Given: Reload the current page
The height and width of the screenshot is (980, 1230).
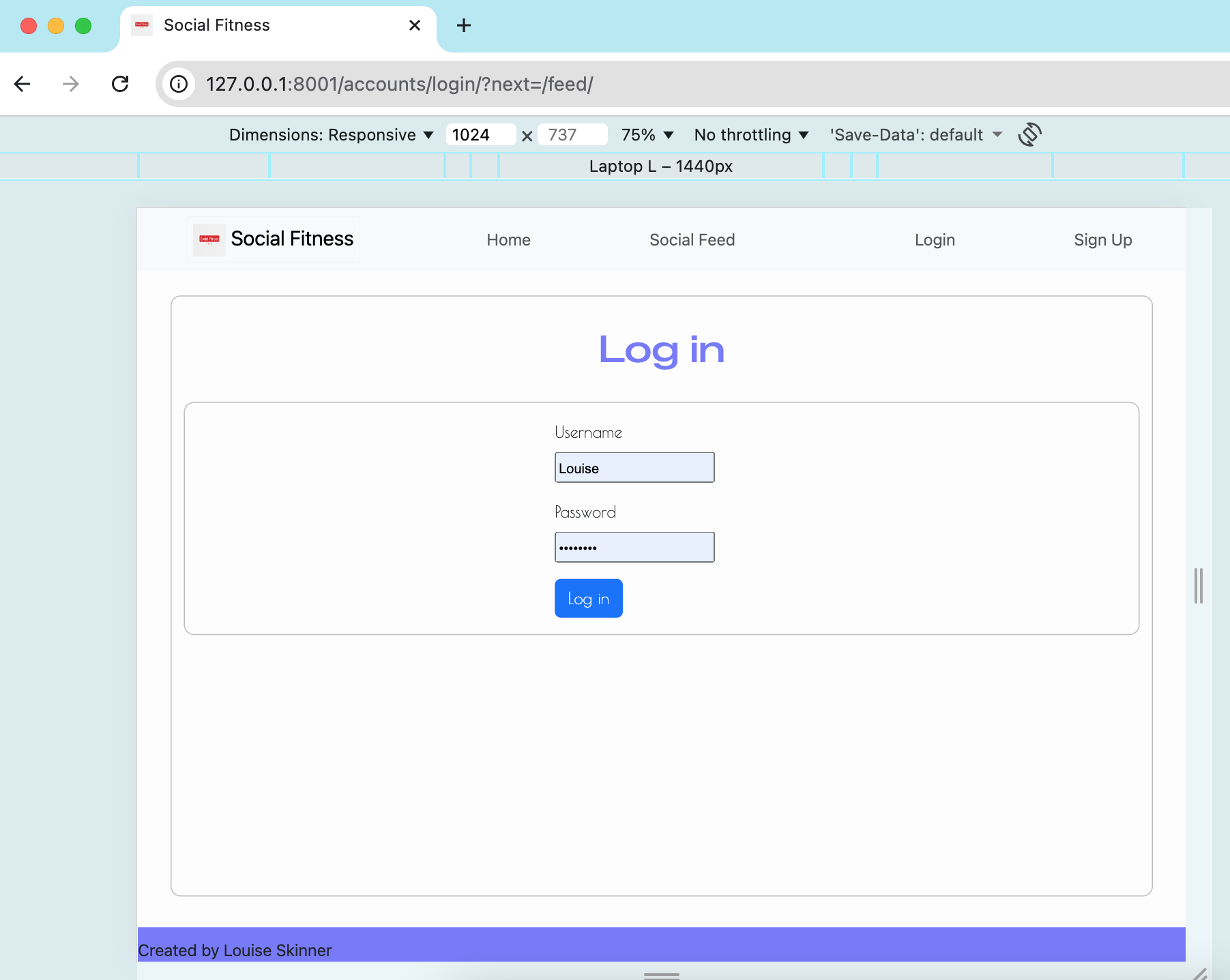Looking at the screenshot, I should point(120,84).
